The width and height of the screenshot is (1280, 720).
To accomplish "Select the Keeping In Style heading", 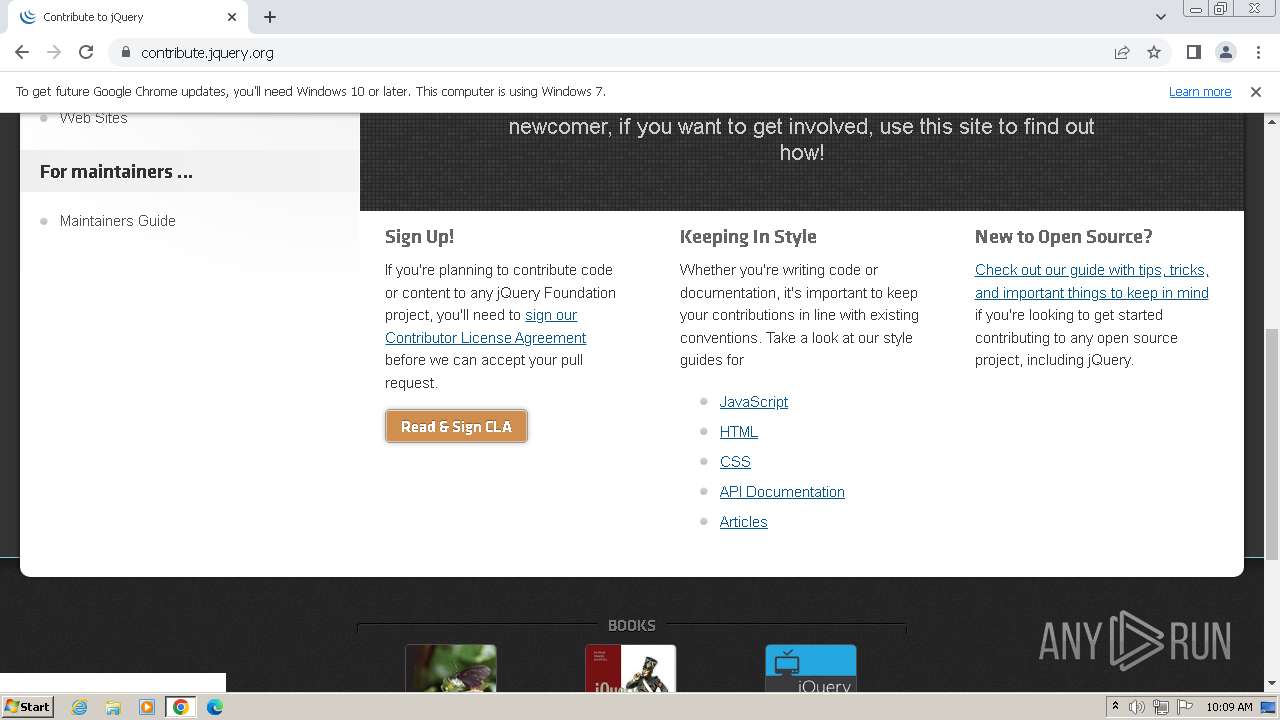I will [x=748, y=237].
